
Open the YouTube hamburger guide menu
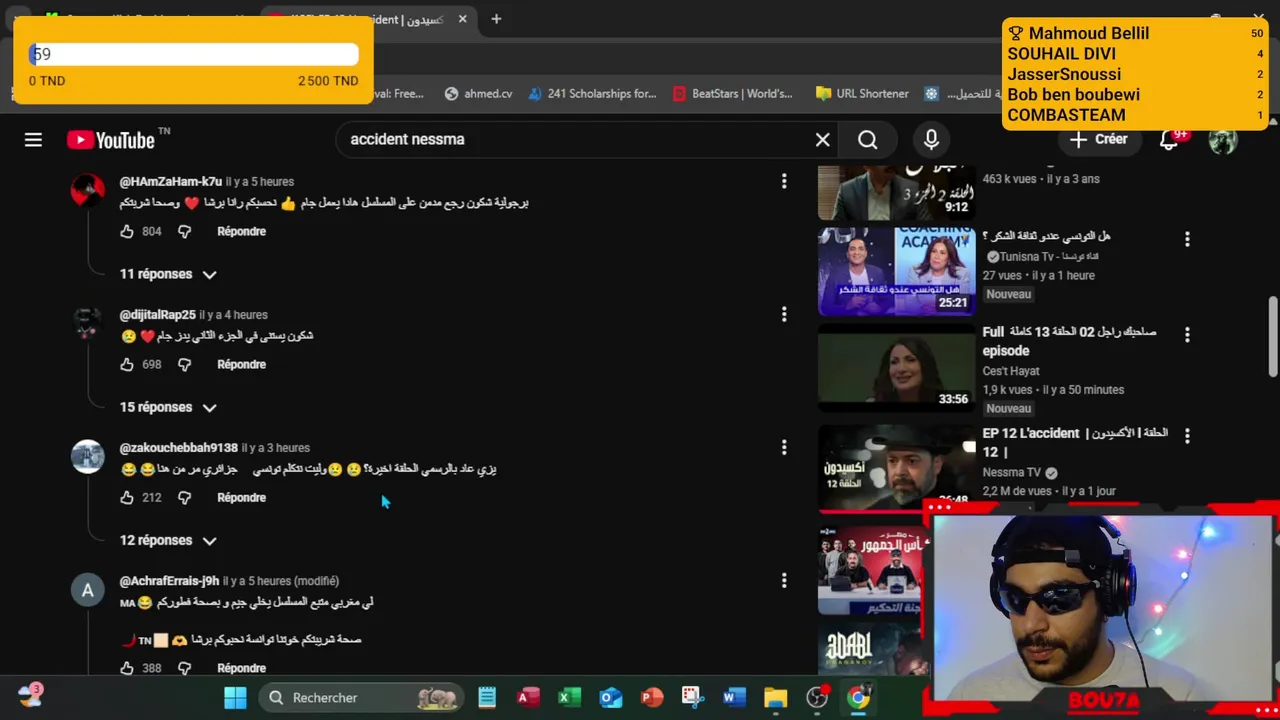(33, 140)
